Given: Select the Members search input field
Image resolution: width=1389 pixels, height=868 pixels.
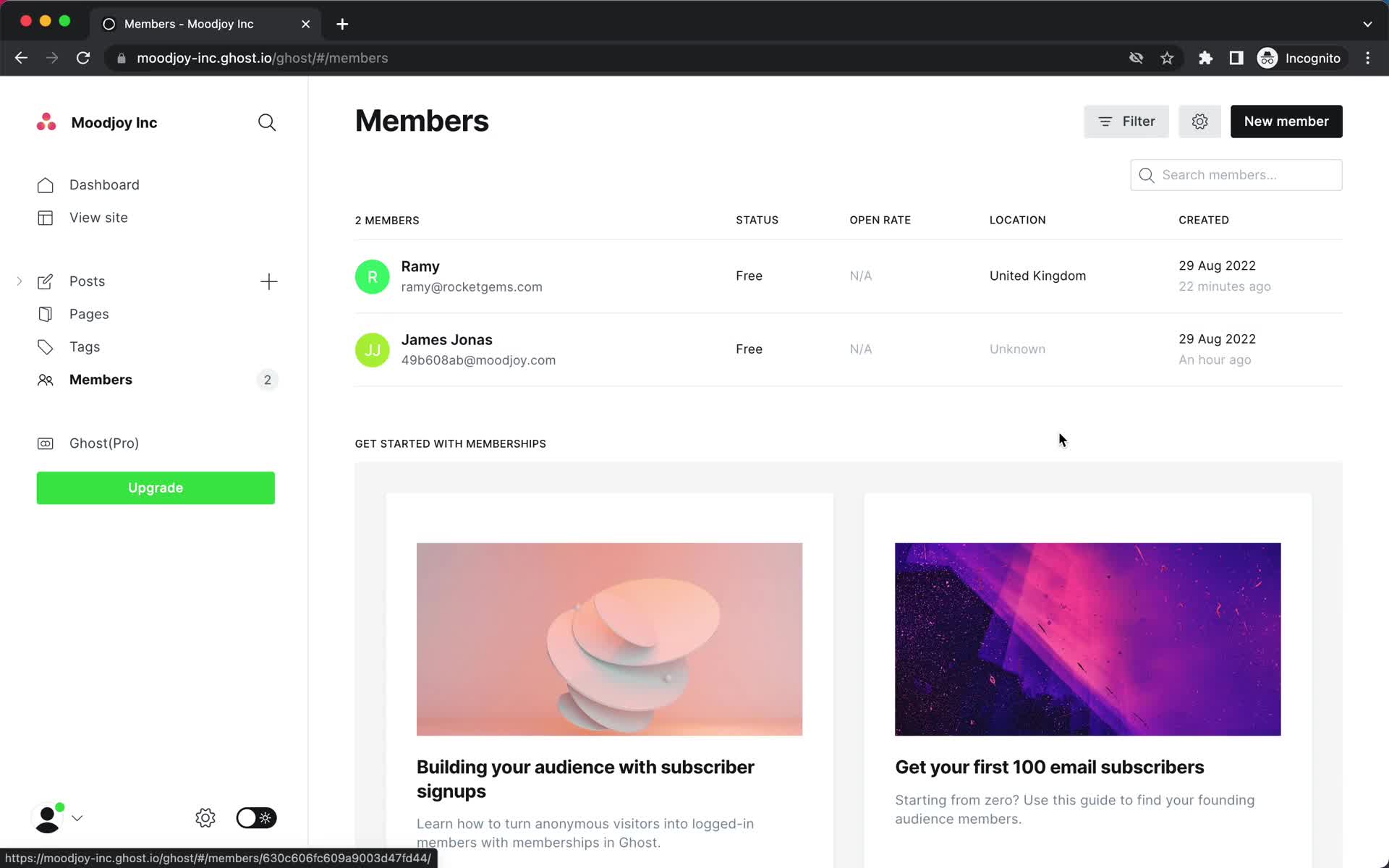Looking at the screenshot, I should 1237,175.
